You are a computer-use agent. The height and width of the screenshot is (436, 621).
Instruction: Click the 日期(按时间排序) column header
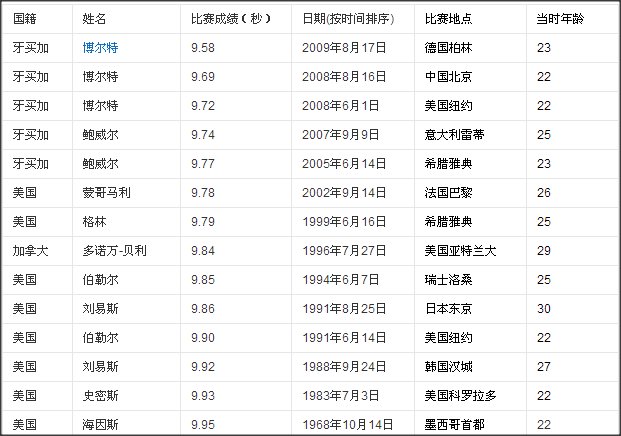point(348,19)
